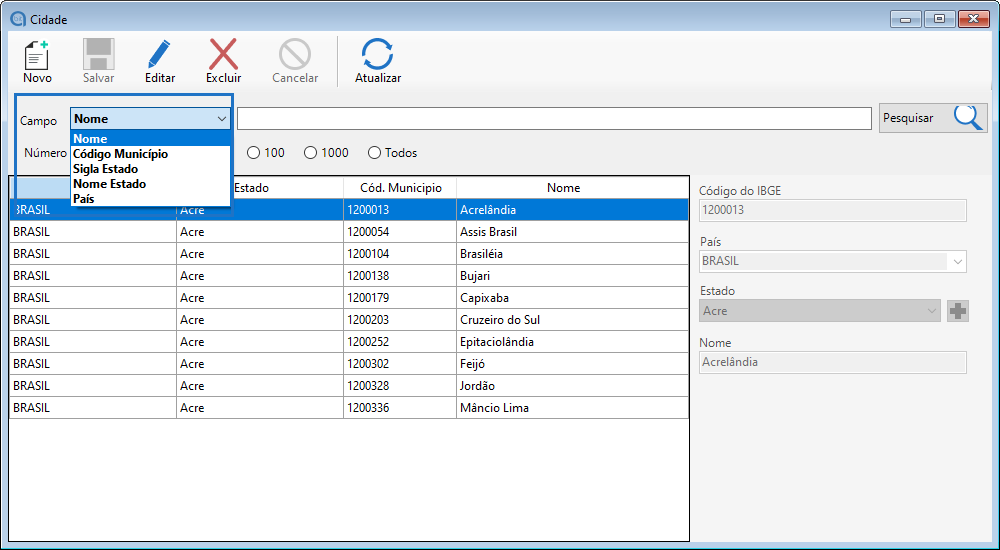Screen dimensions: 1000x550
Task: Select the 1000 records radio button
Action: (311, 153)
